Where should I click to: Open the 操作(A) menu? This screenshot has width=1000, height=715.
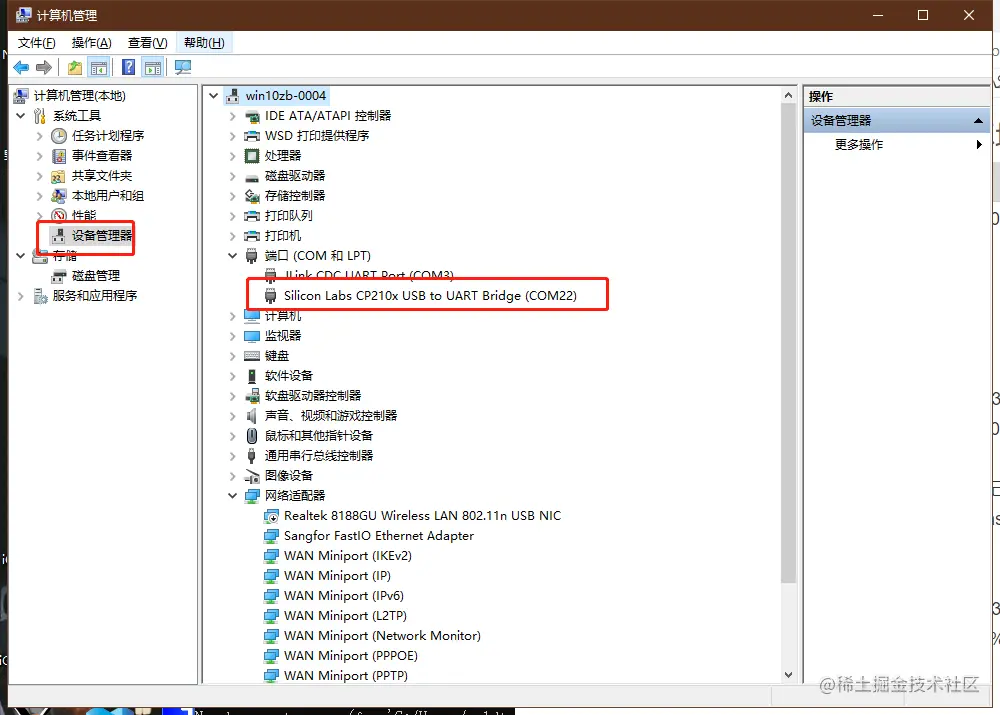tap(91, 43)
